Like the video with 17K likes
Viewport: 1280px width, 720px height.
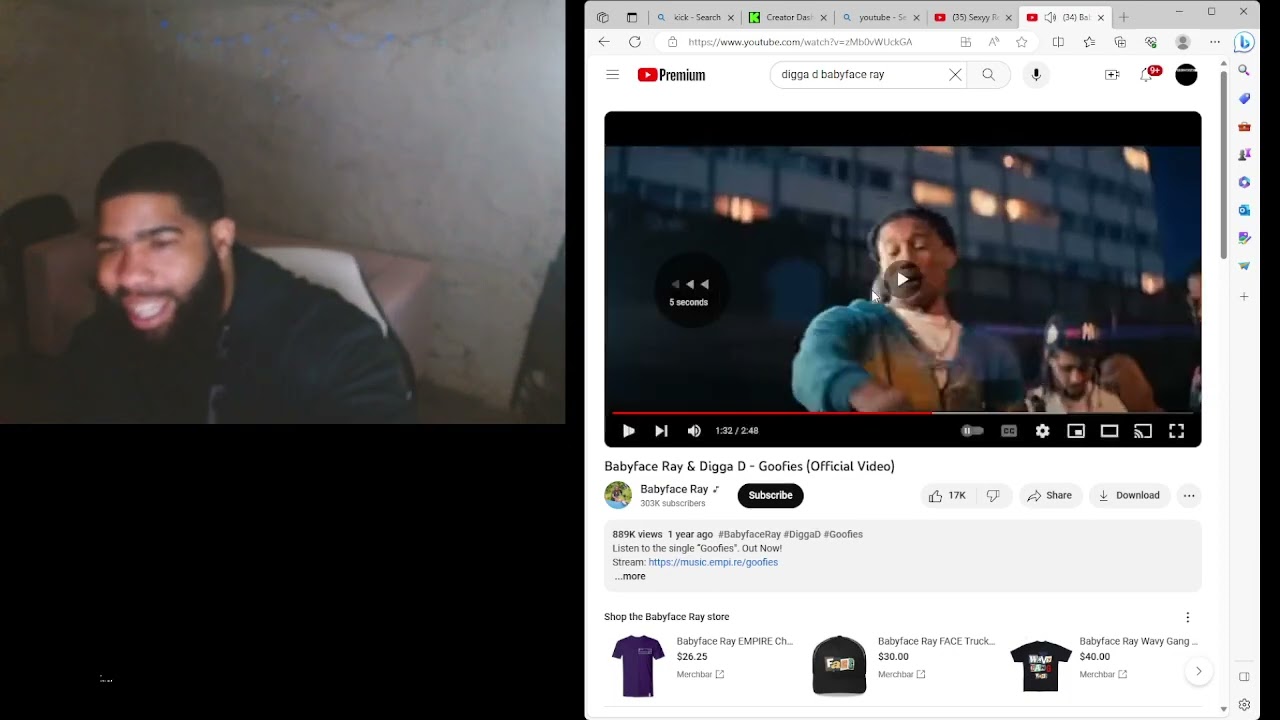point(946,495)
